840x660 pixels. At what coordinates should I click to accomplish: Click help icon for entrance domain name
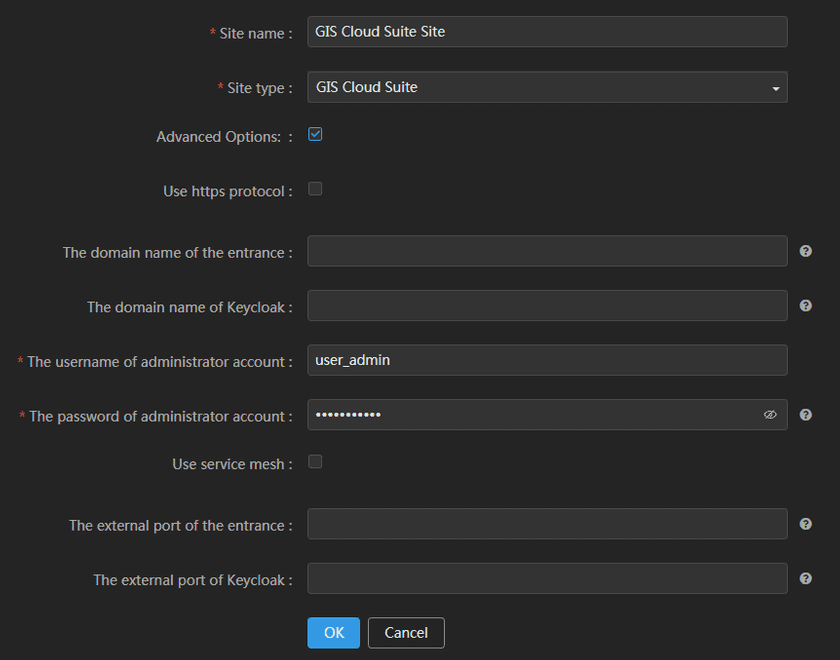tap(806, 251)
